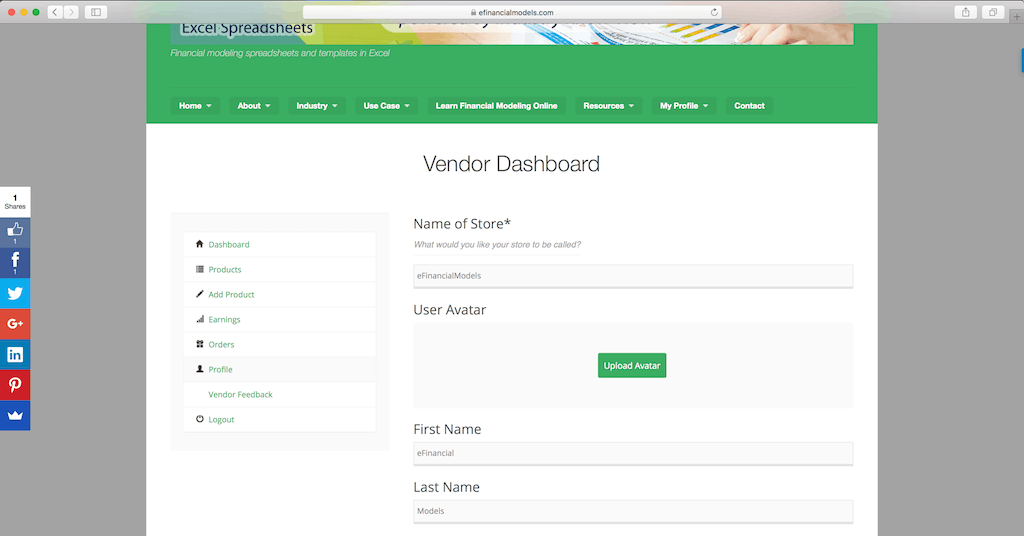Share the page on Twitter

(15, 293)
